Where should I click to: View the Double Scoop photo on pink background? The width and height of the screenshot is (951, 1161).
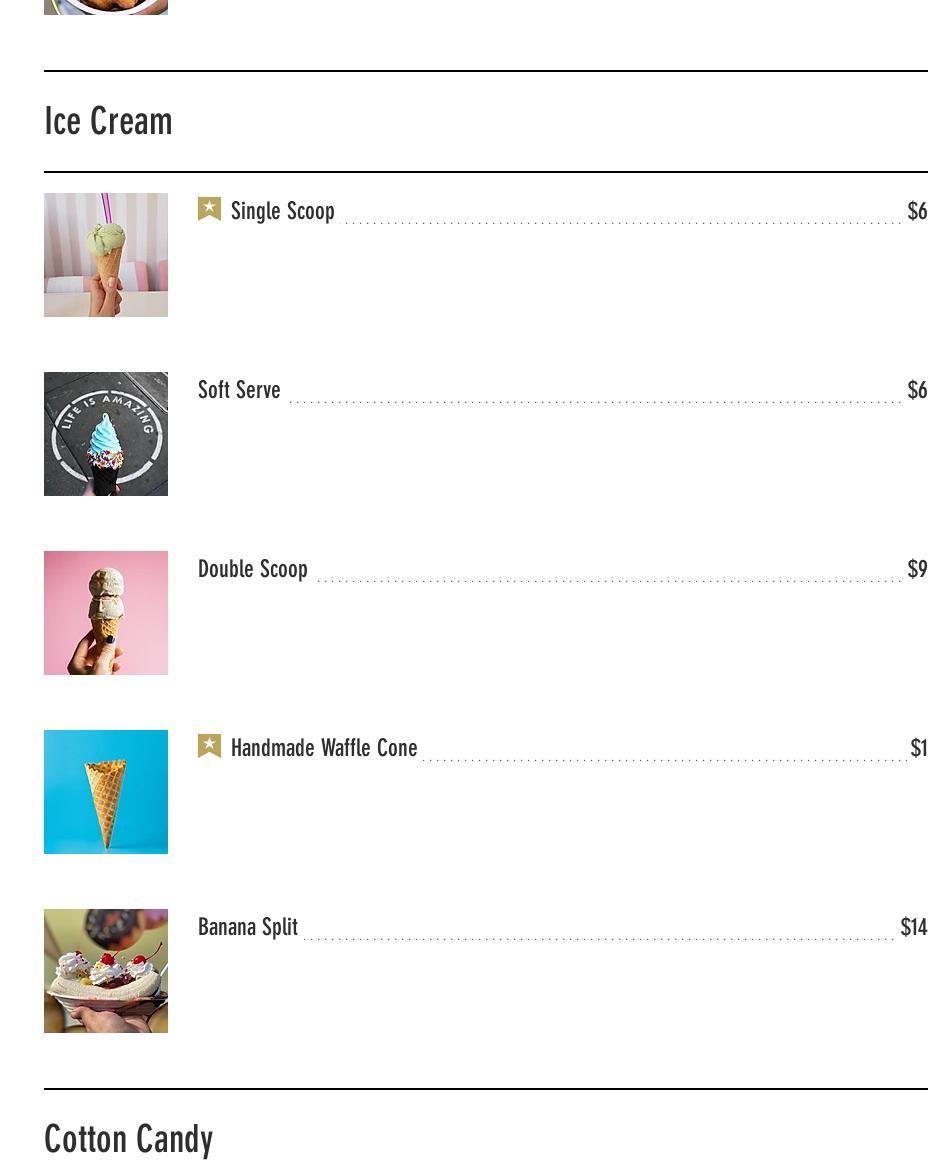(x=106, y=613)
